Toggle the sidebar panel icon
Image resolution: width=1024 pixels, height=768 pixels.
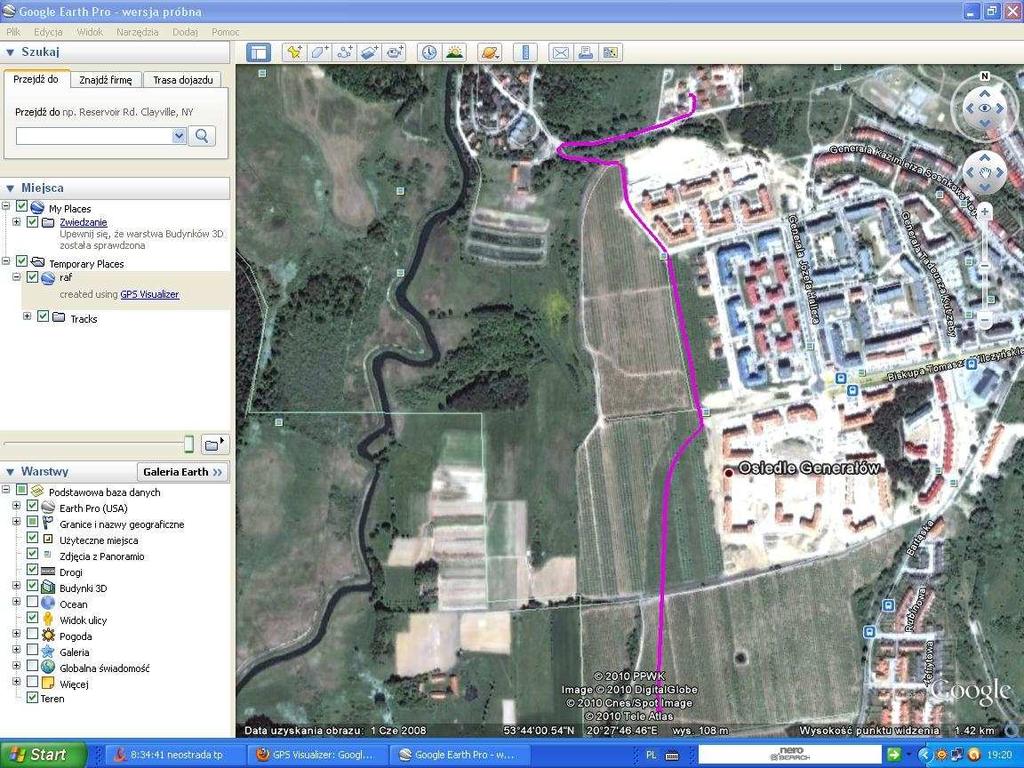[x=259, y=52]
